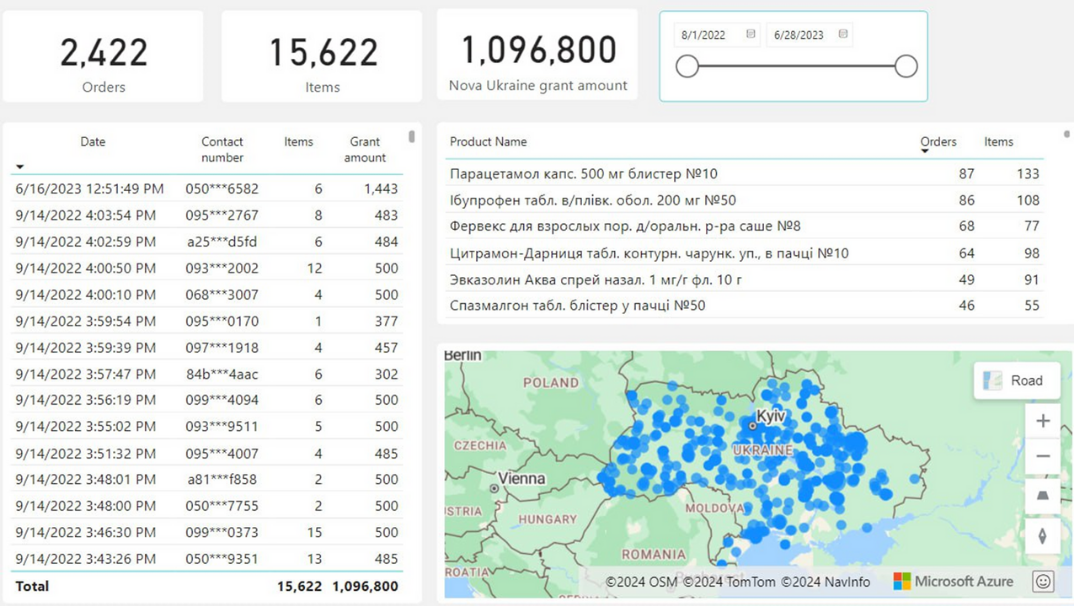Select the 15,622 Items card
Image resolution: width=1076 pixels, height=608 pixels.
pos(322,56)
